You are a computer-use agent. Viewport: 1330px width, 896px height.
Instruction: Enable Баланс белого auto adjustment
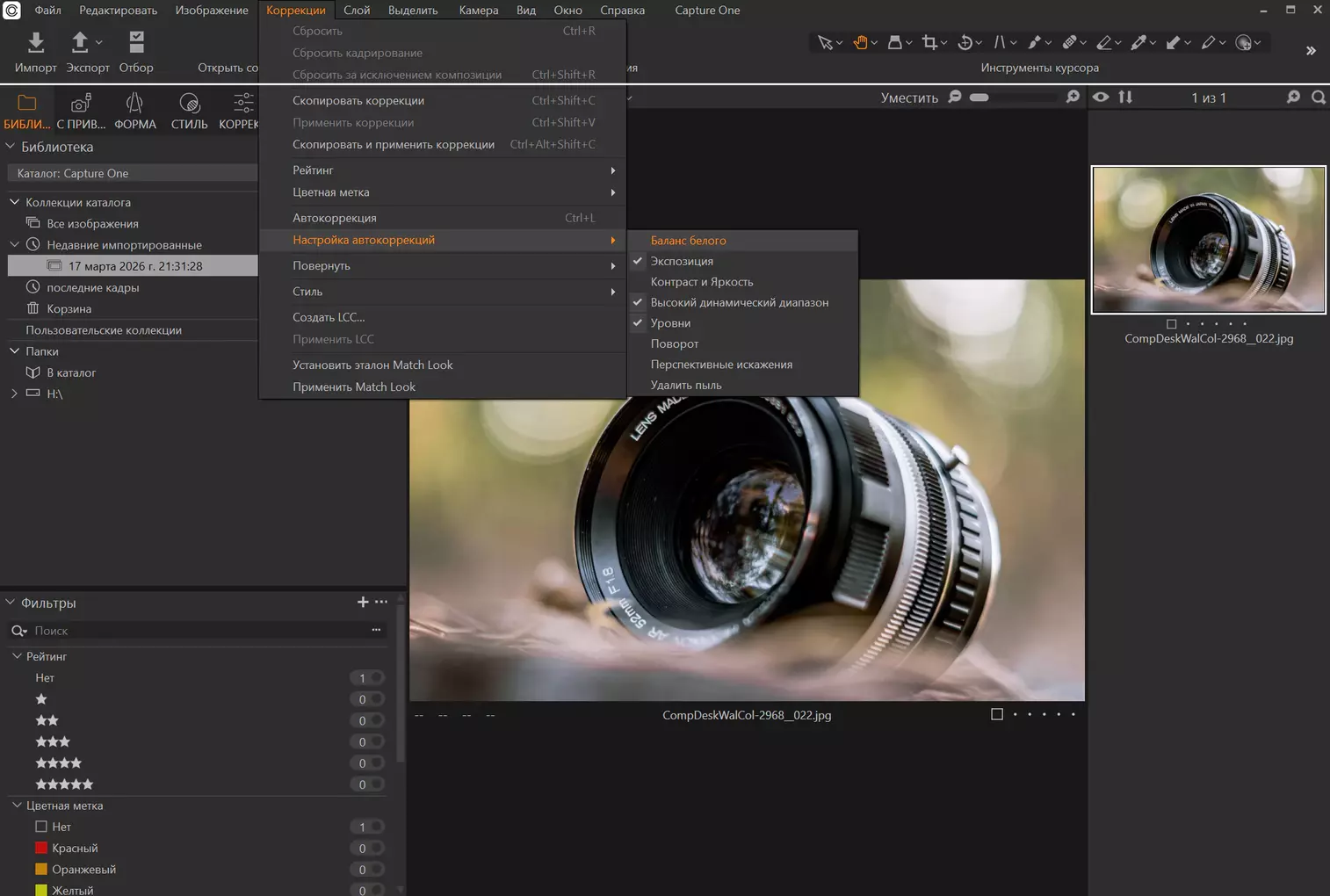click(688, 241)
